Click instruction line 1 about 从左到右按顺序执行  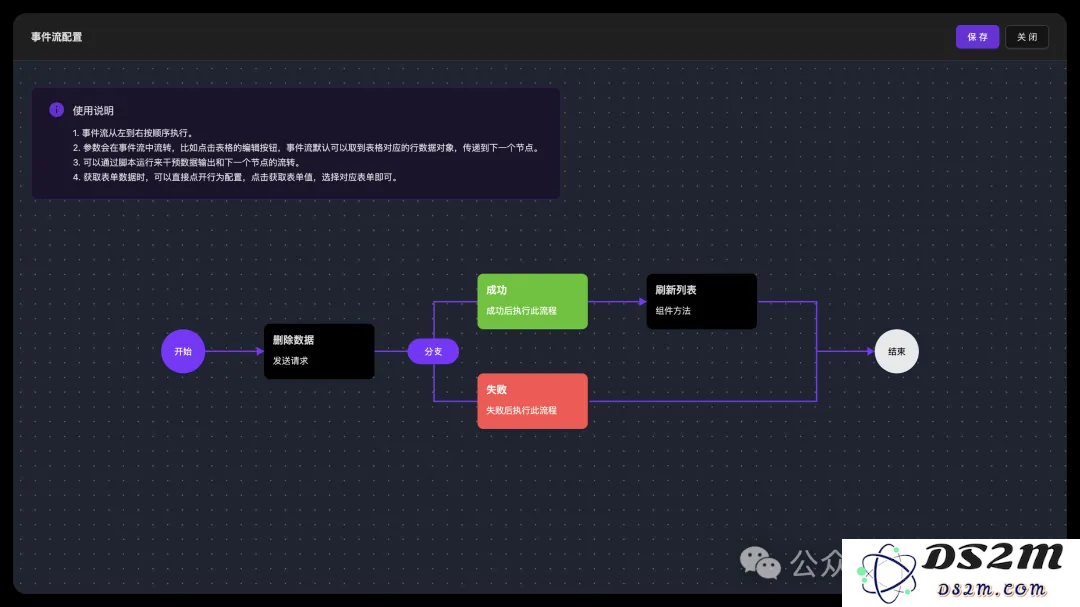click(x=134, y=133)
